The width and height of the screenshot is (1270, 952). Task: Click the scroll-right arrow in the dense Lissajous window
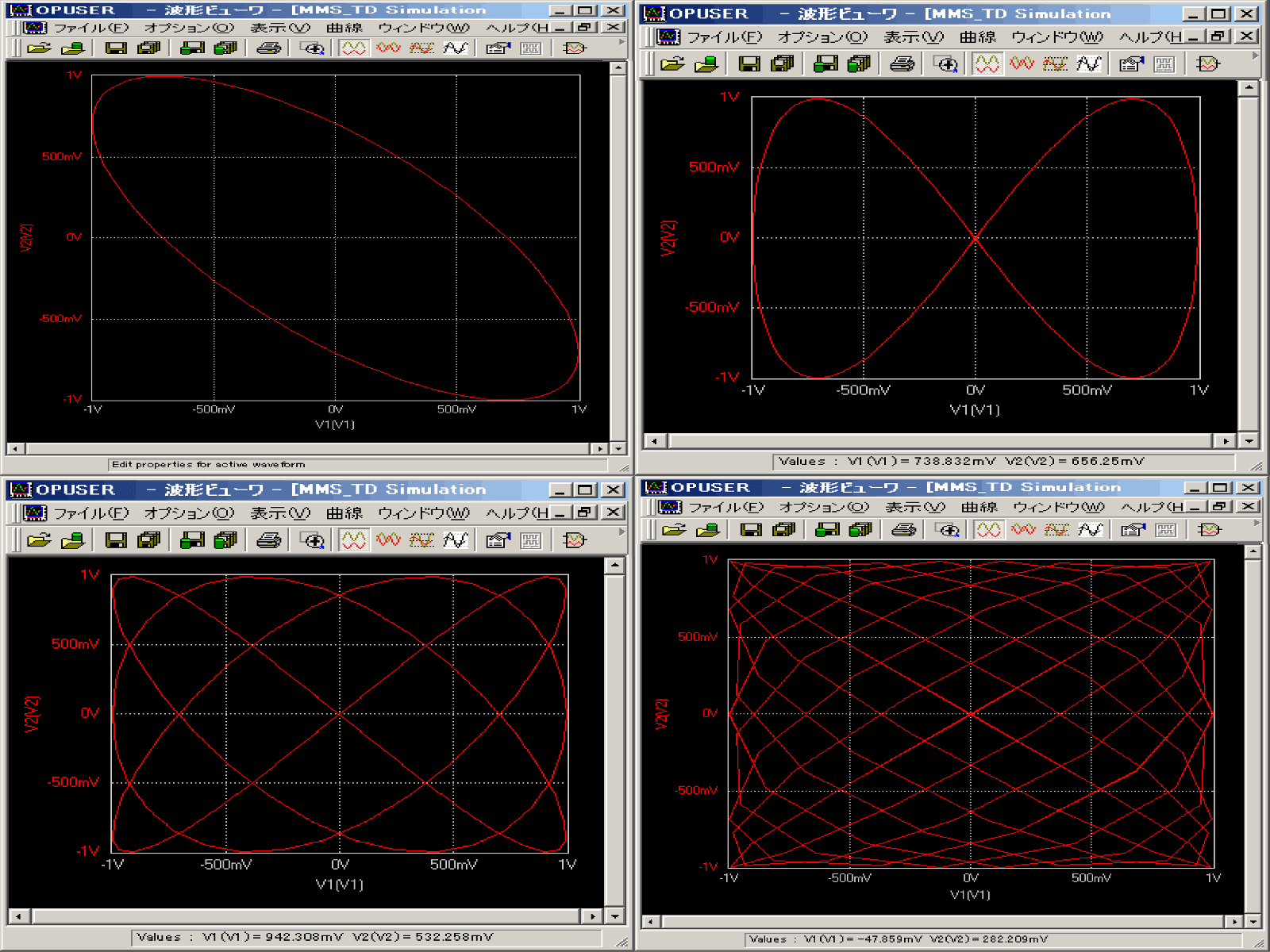point(1234,922)
